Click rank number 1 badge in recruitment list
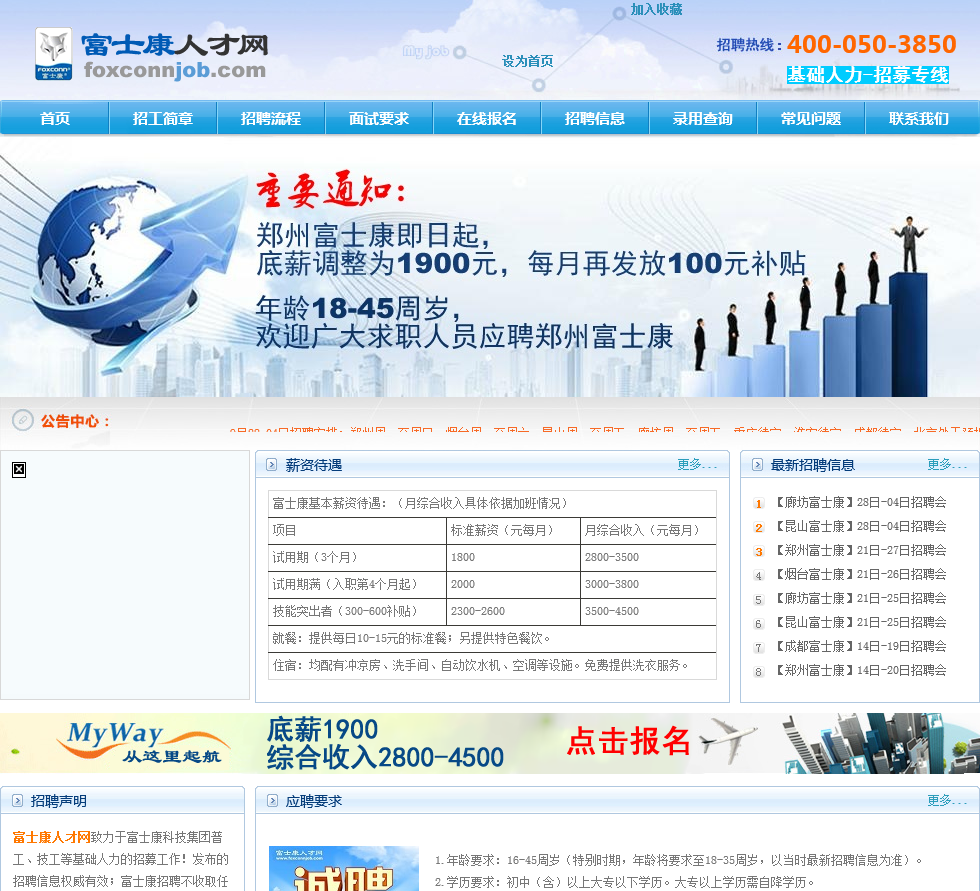980x891 pixels. [758, 504]
